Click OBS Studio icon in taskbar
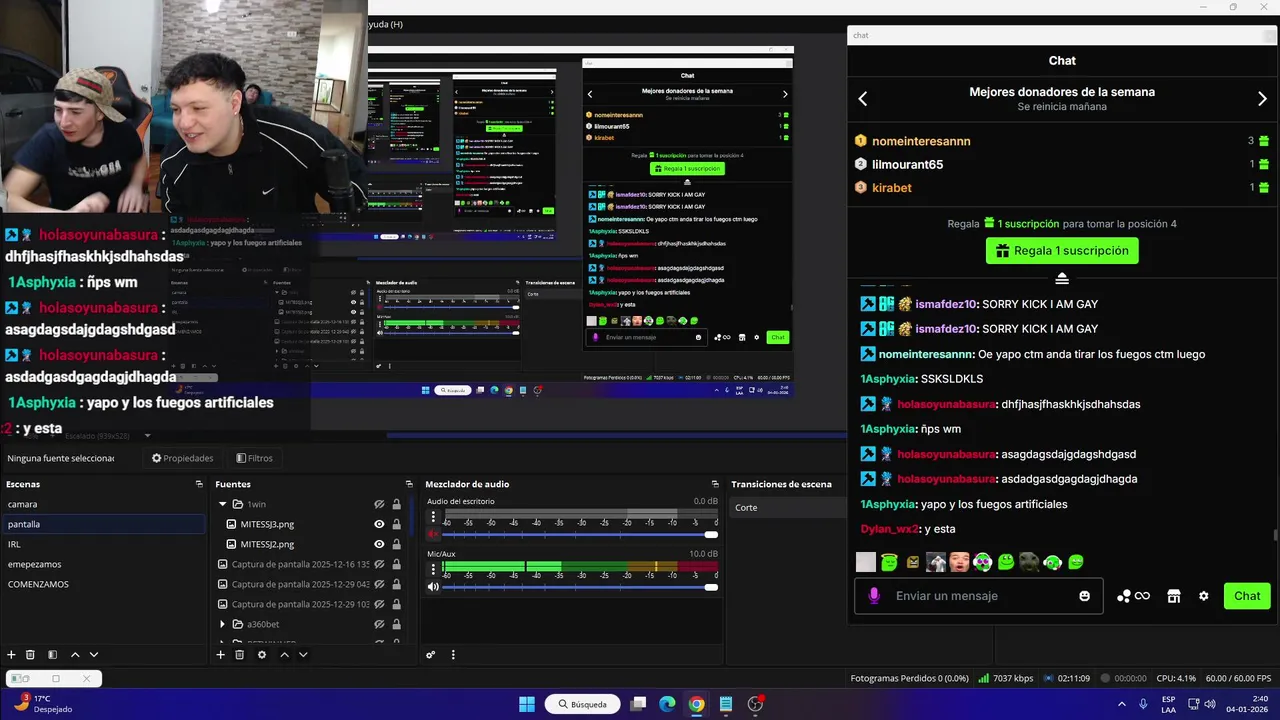The image size is (1280, 720). pos(755,704)
